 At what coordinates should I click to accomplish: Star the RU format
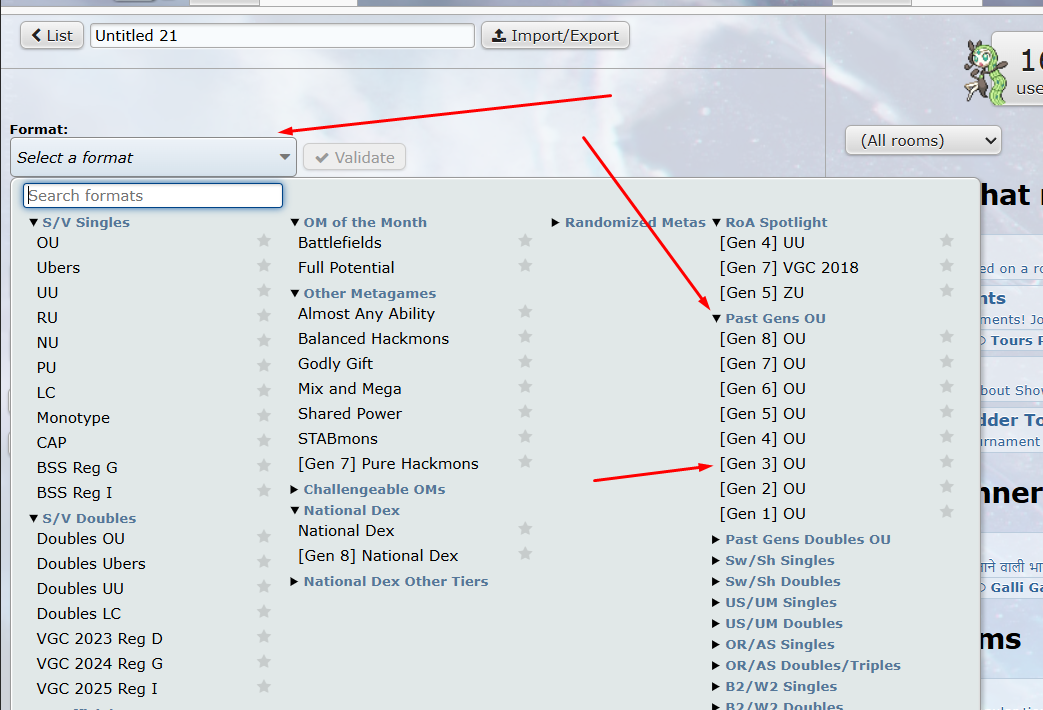264,315
